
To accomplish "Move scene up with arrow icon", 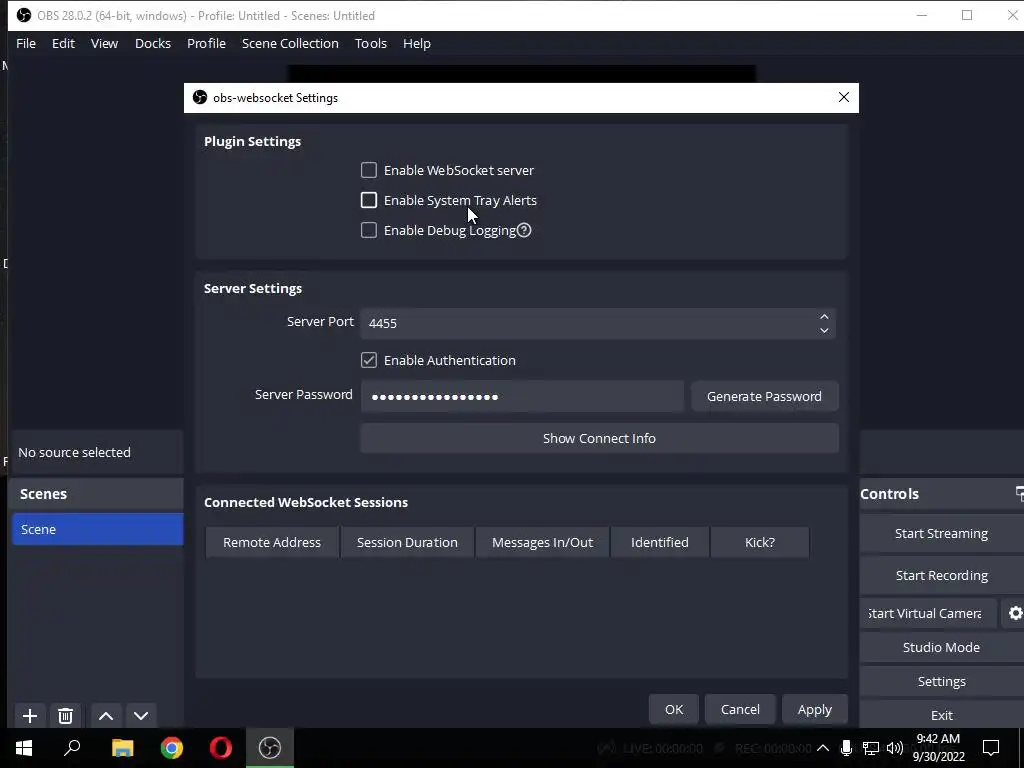I will 106,716.
